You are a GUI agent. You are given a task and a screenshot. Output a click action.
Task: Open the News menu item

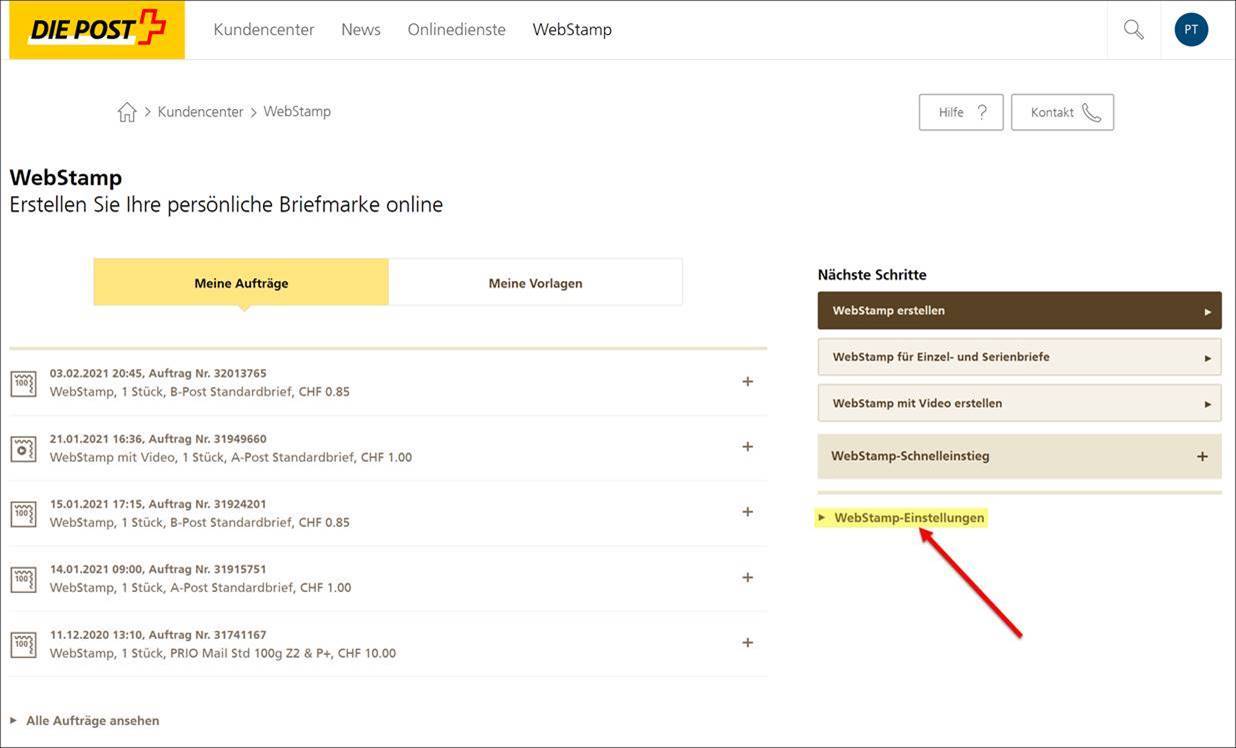[x=361, y=30]
